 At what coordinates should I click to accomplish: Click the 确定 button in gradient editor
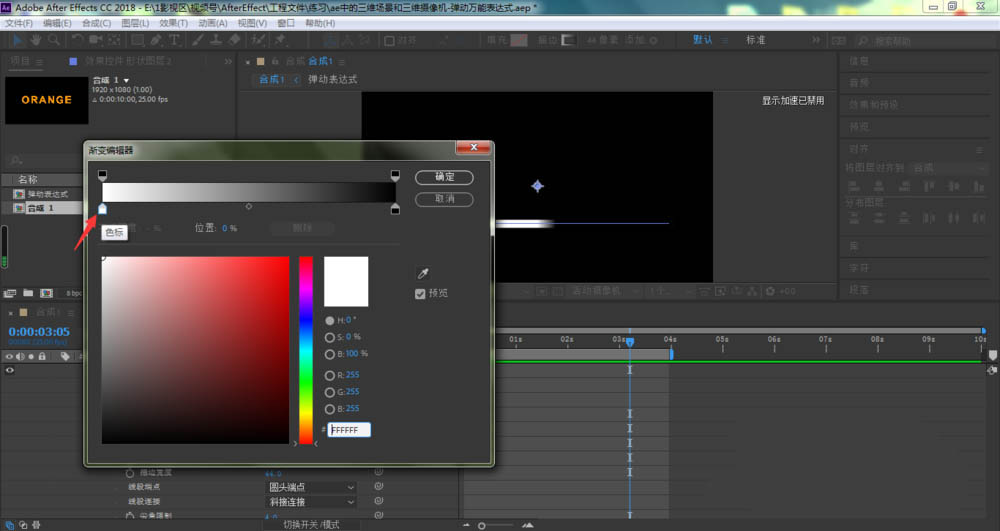444,177
